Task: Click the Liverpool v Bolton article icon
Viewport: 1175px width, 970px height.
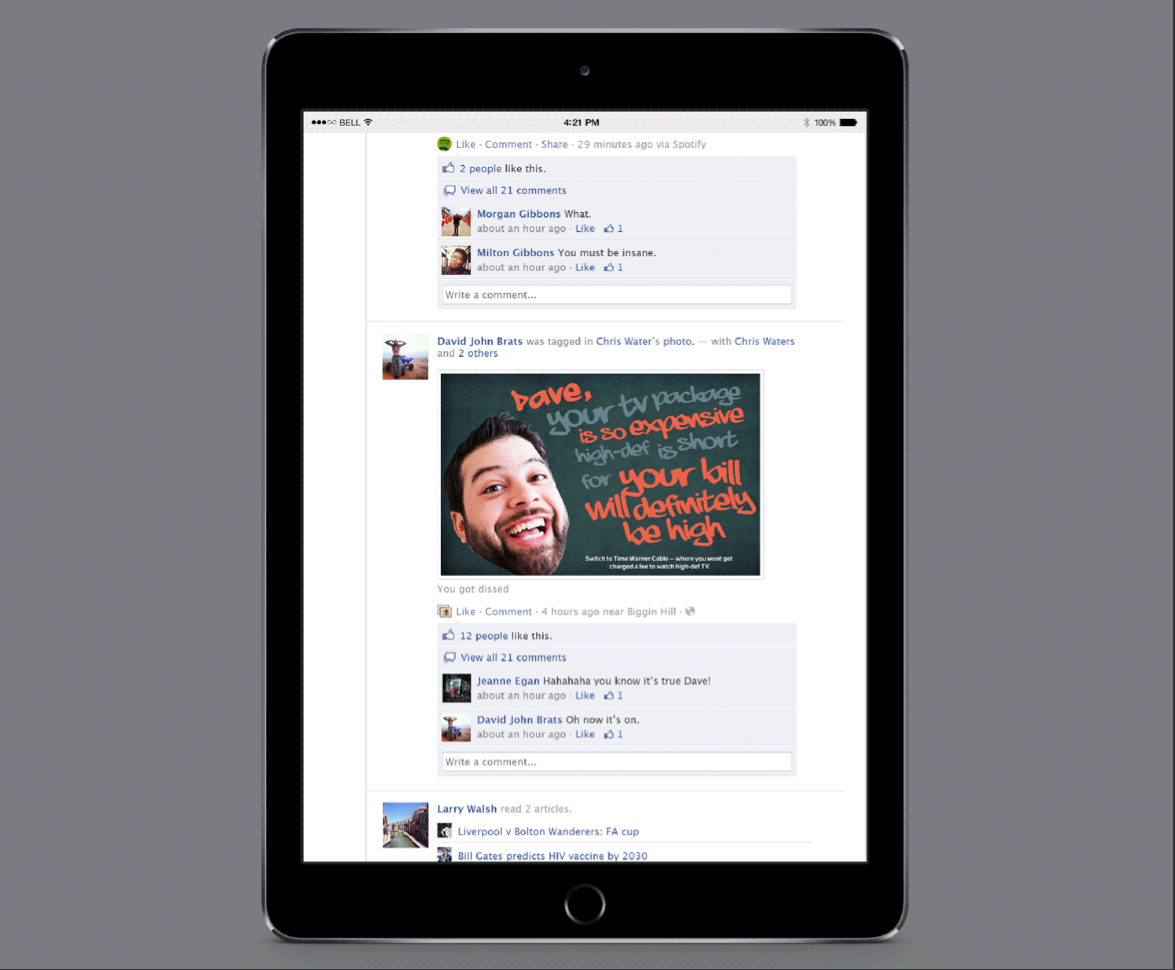Action: 444,831
